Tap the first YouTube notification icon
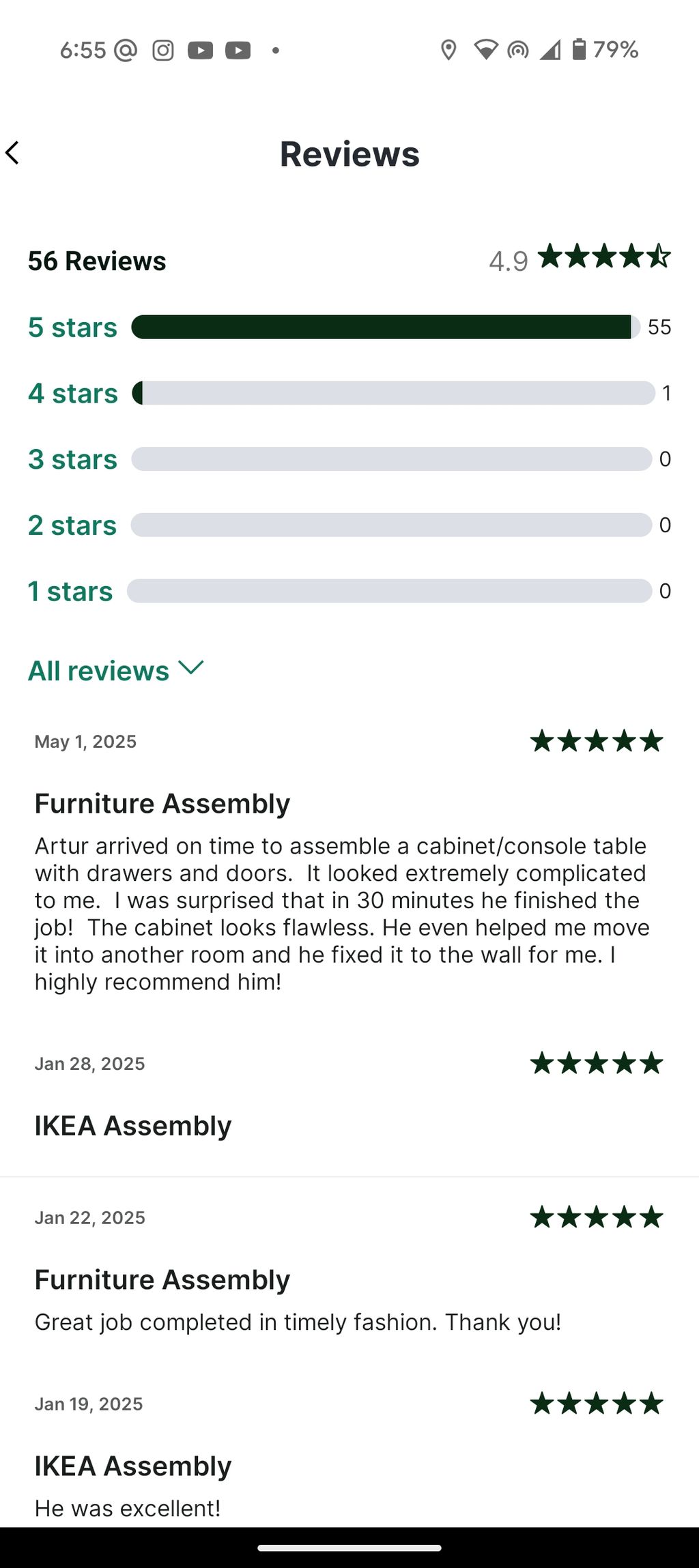Viewport: 699px width, 1568px height. pos(200,50)
